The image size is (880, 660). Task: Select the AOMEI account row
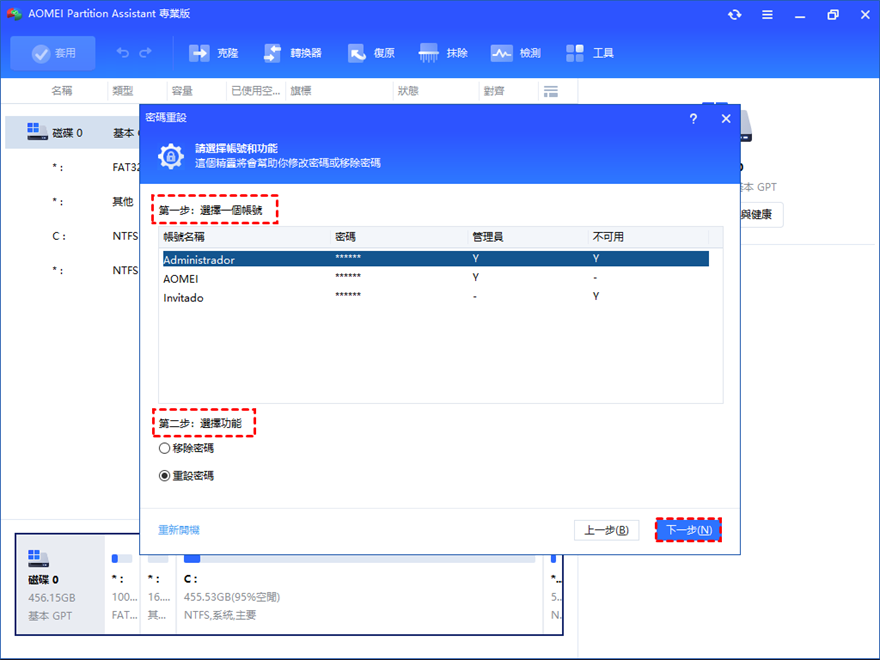[436, 278]
